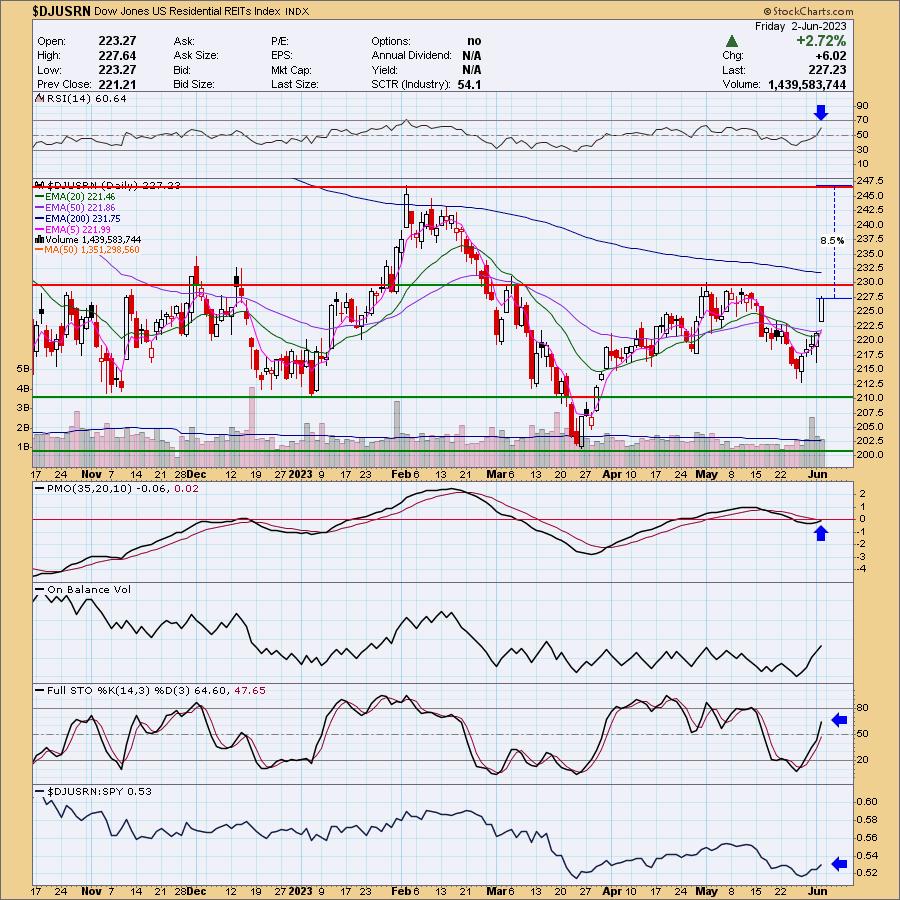
Task: Click the 8.5% upside target annotation
Action: point(832,241)
